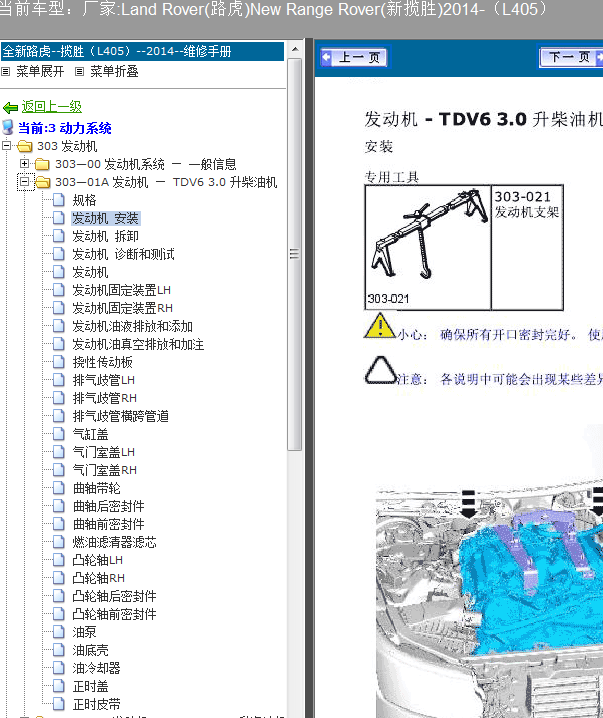Viewport: 603px width, 718px height.
Task: Open 发动机油液排放和添加 page
Action: coord(132,326)
